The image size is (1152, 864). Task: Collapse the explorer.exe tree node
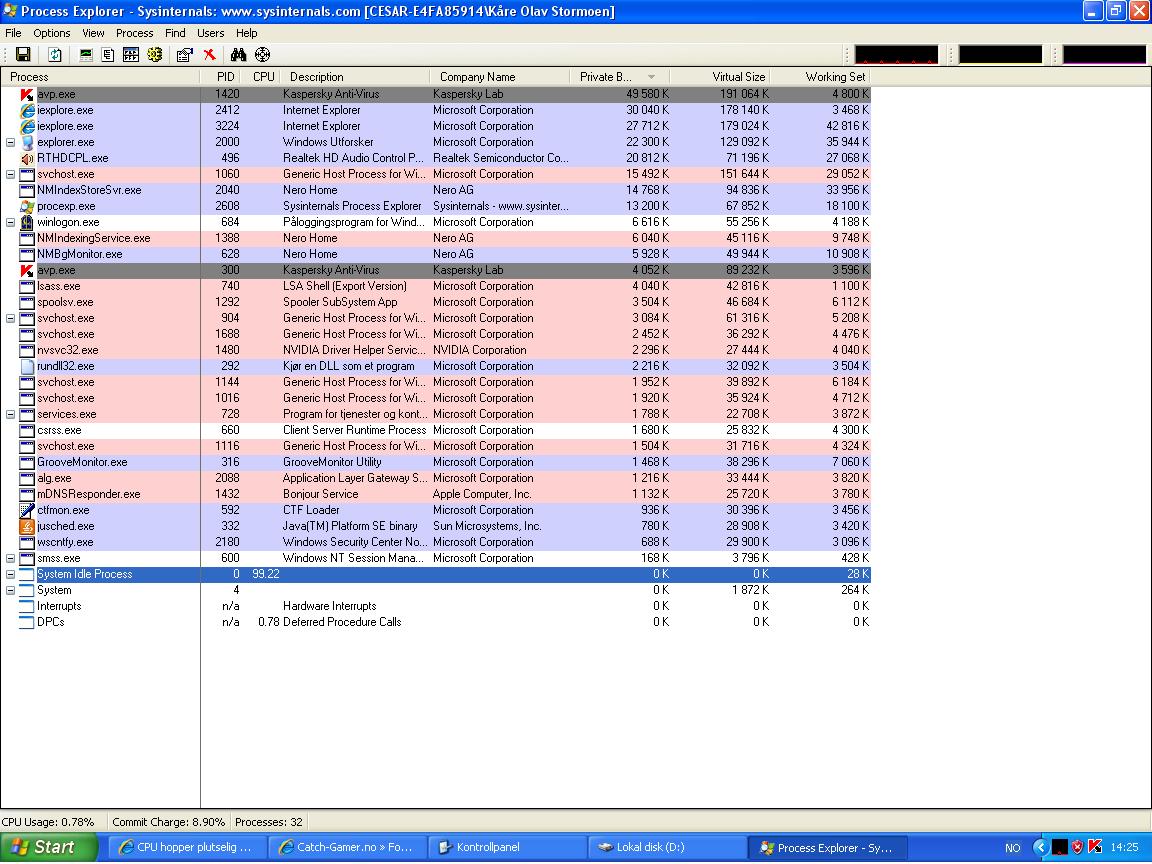tap(10, 143)
